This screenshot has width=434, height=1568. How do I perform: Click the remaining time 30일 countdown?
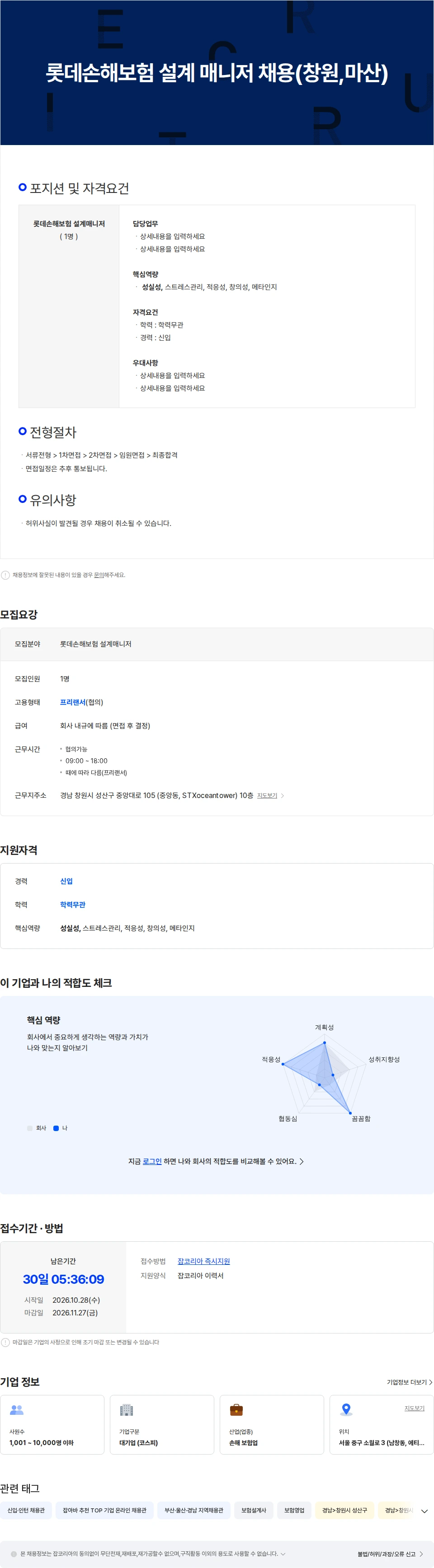click(63, 1279)
